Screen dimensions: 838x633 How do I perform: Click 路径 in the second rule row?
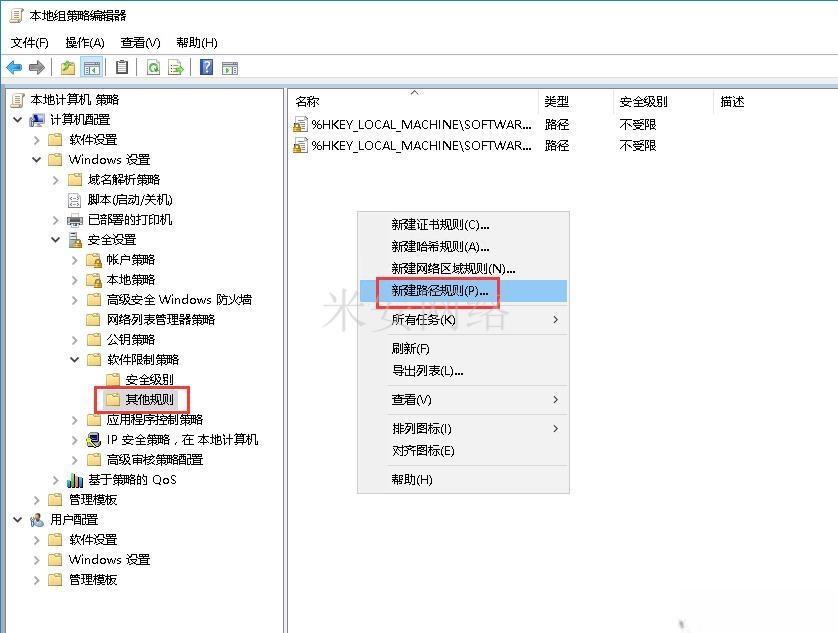(x=557, y=145)
